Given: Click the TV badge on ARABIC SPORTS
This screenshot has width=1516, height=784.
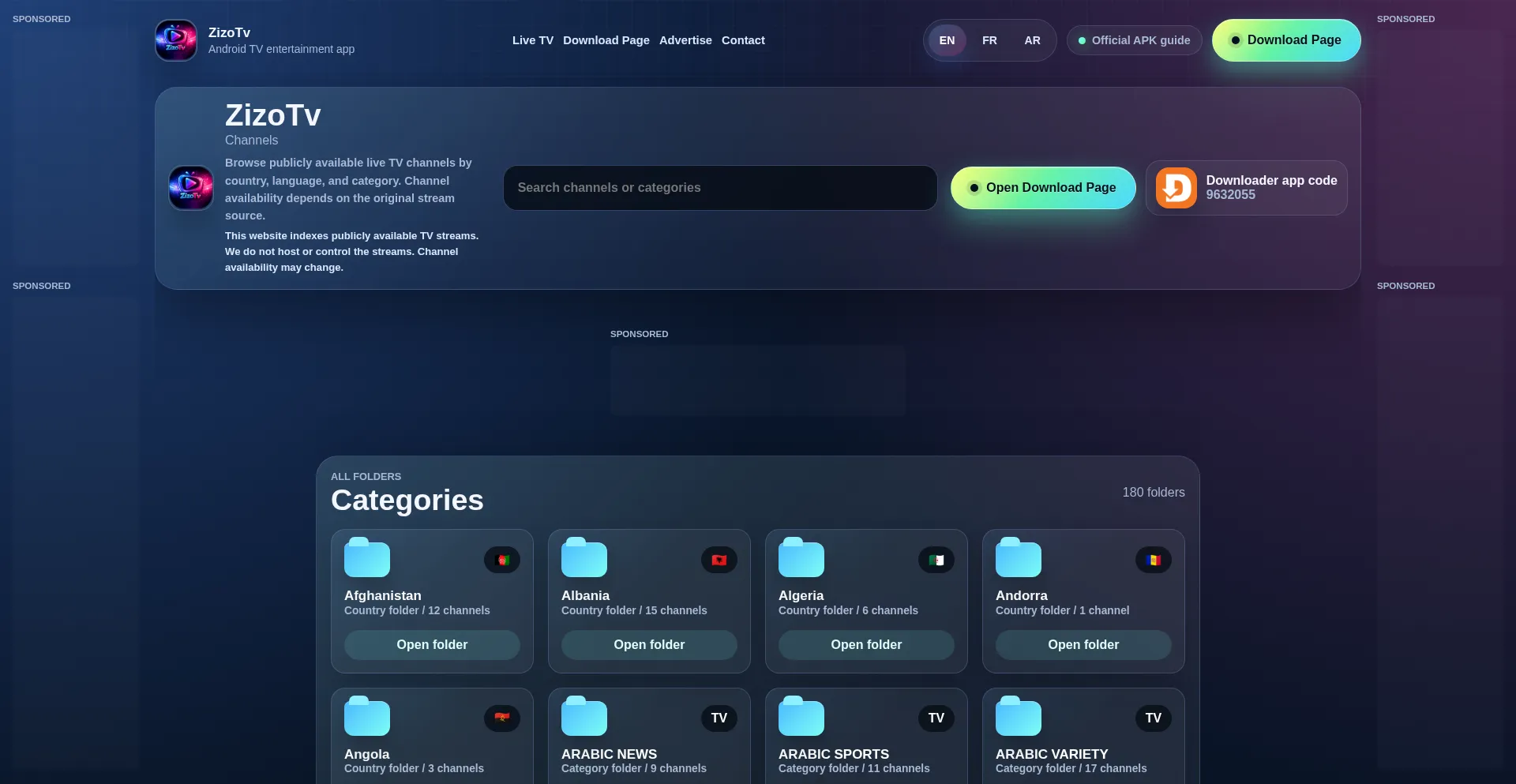Looking at the screenshot, I should [x=936, y=718].
